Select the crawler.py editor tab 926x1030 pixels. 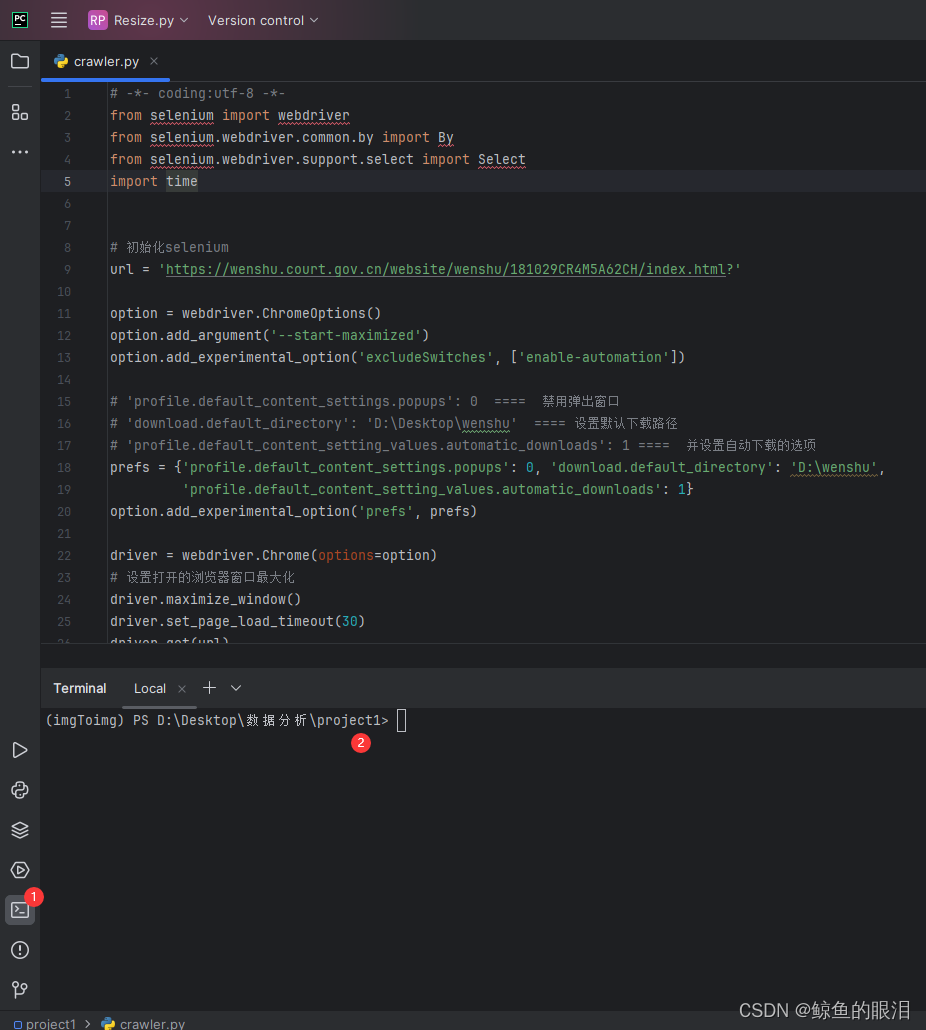coord(105,61)
